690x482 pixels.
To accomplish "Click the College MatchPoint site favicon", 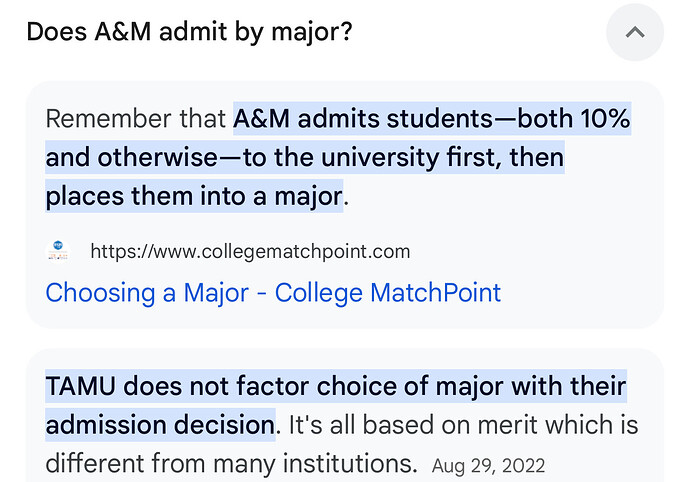I will pos(58,252).
